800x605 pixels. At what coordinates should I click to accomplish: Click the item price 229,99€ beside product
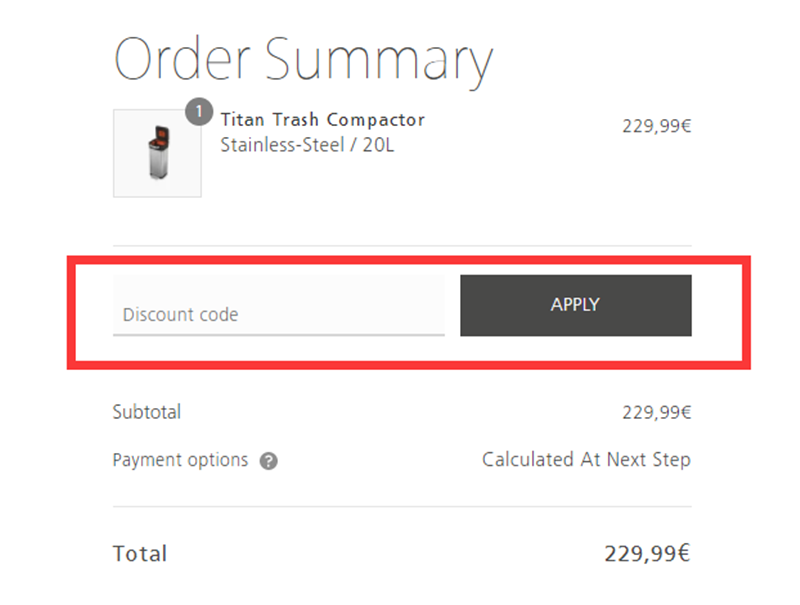(x=657, y=125)
